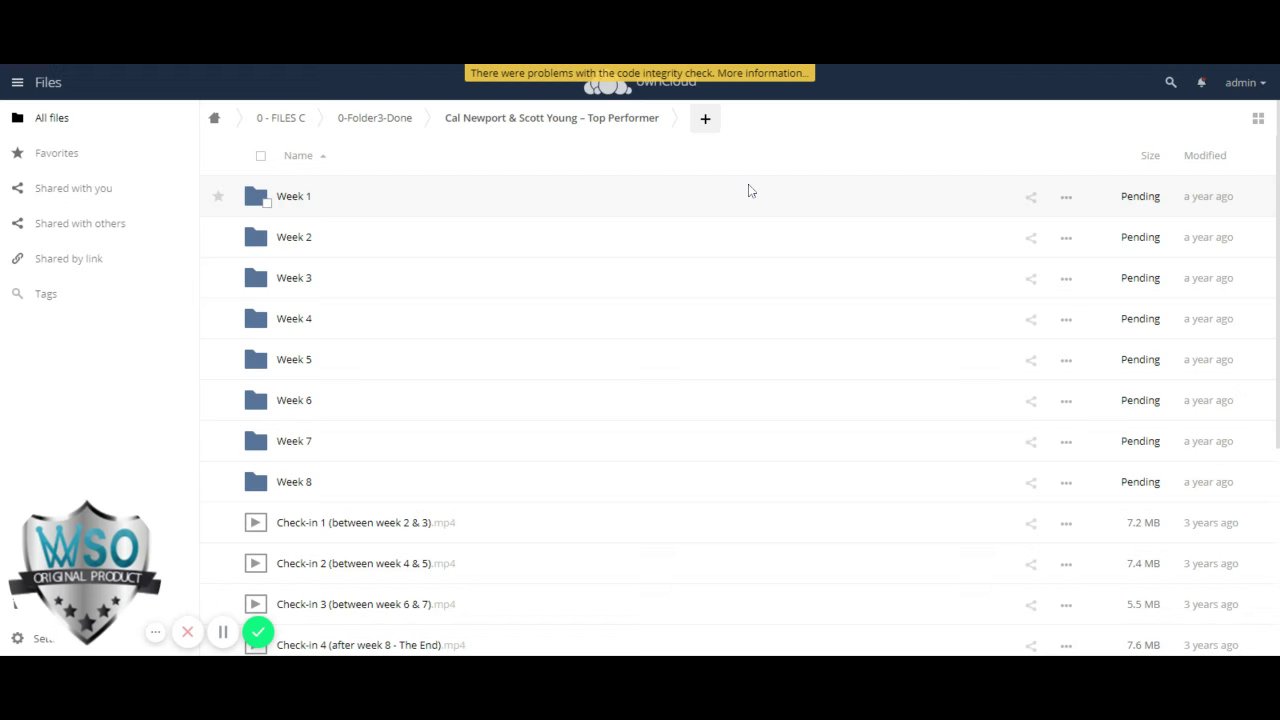The image size is (1280, 720).
Task: Open Check-in 4 (after week 8 - The End).mp4
Action: [371, 646]
